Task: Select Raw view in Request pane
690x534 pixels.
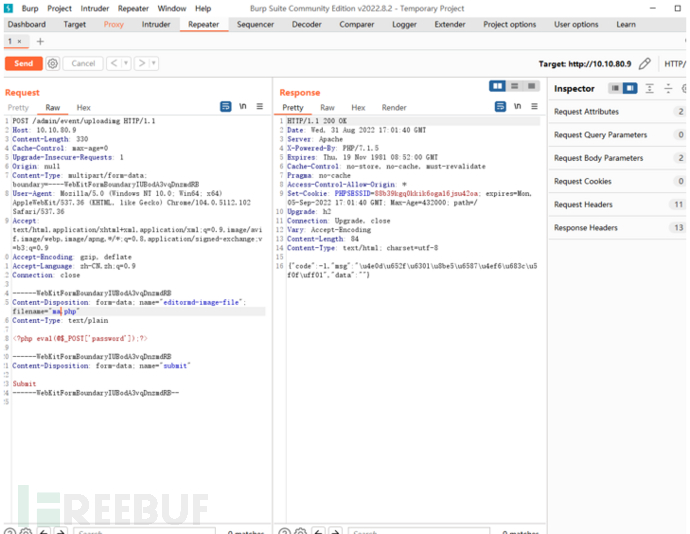Action: click(53, 107)
